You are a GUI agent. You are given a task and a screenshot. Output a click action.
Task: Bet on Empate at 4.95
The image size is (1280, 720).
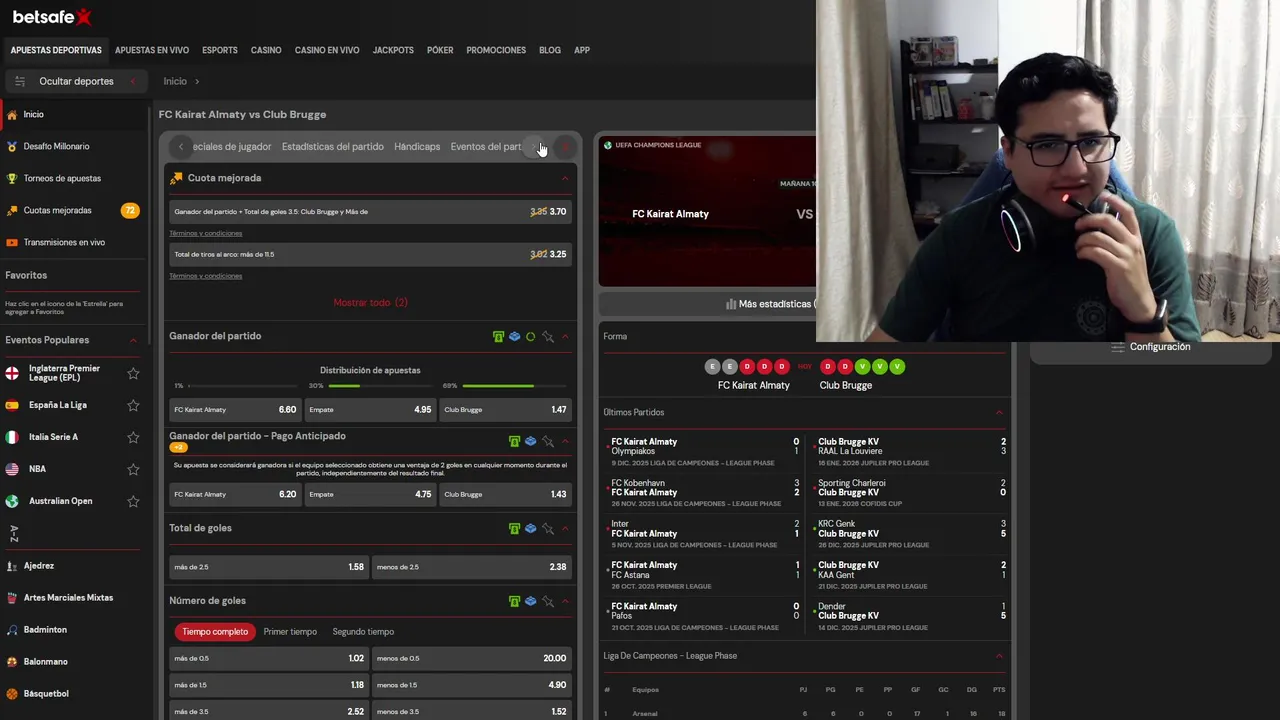coord(370,410)
